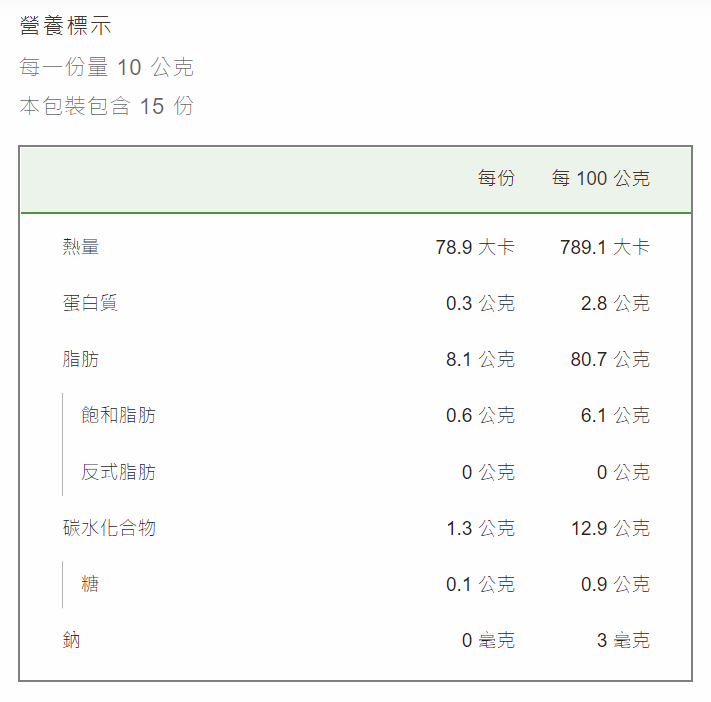
Task: Click the 脂肪 row label
Action: point(81,359)
